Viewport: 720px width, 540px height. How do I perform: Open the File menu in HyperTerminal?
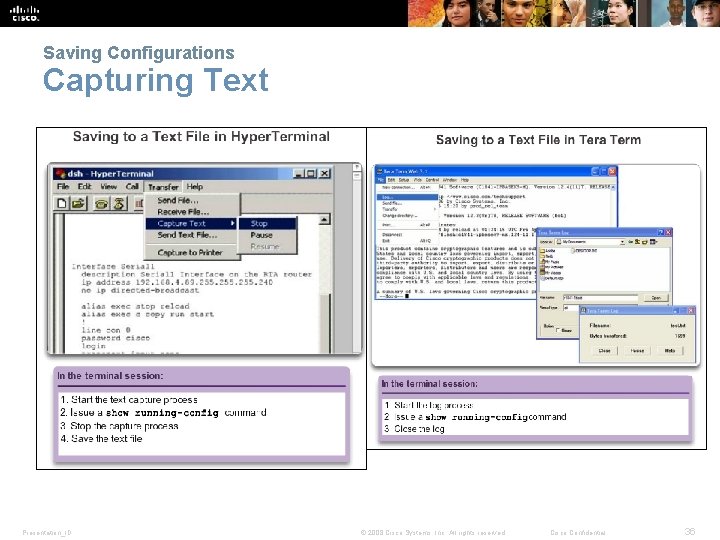coord(63,186)
